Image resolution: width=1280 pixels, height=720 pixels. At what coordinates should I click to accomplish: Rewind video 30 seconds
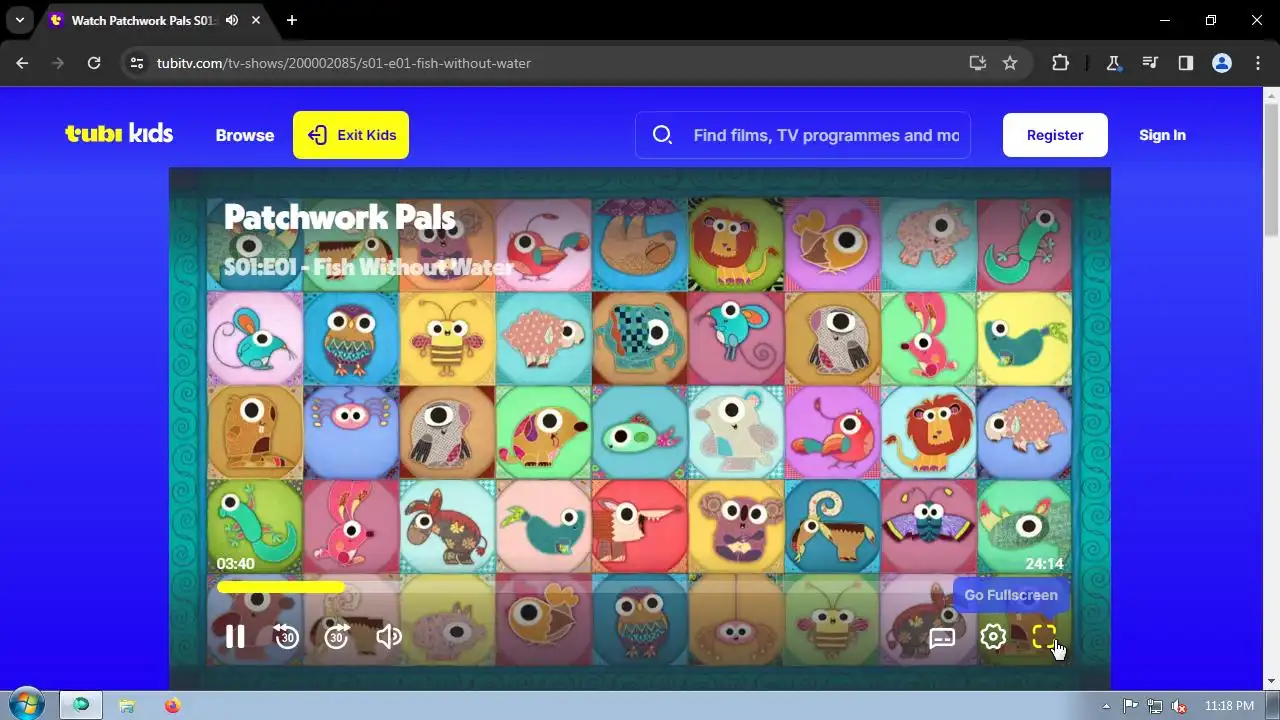(287, 637)
